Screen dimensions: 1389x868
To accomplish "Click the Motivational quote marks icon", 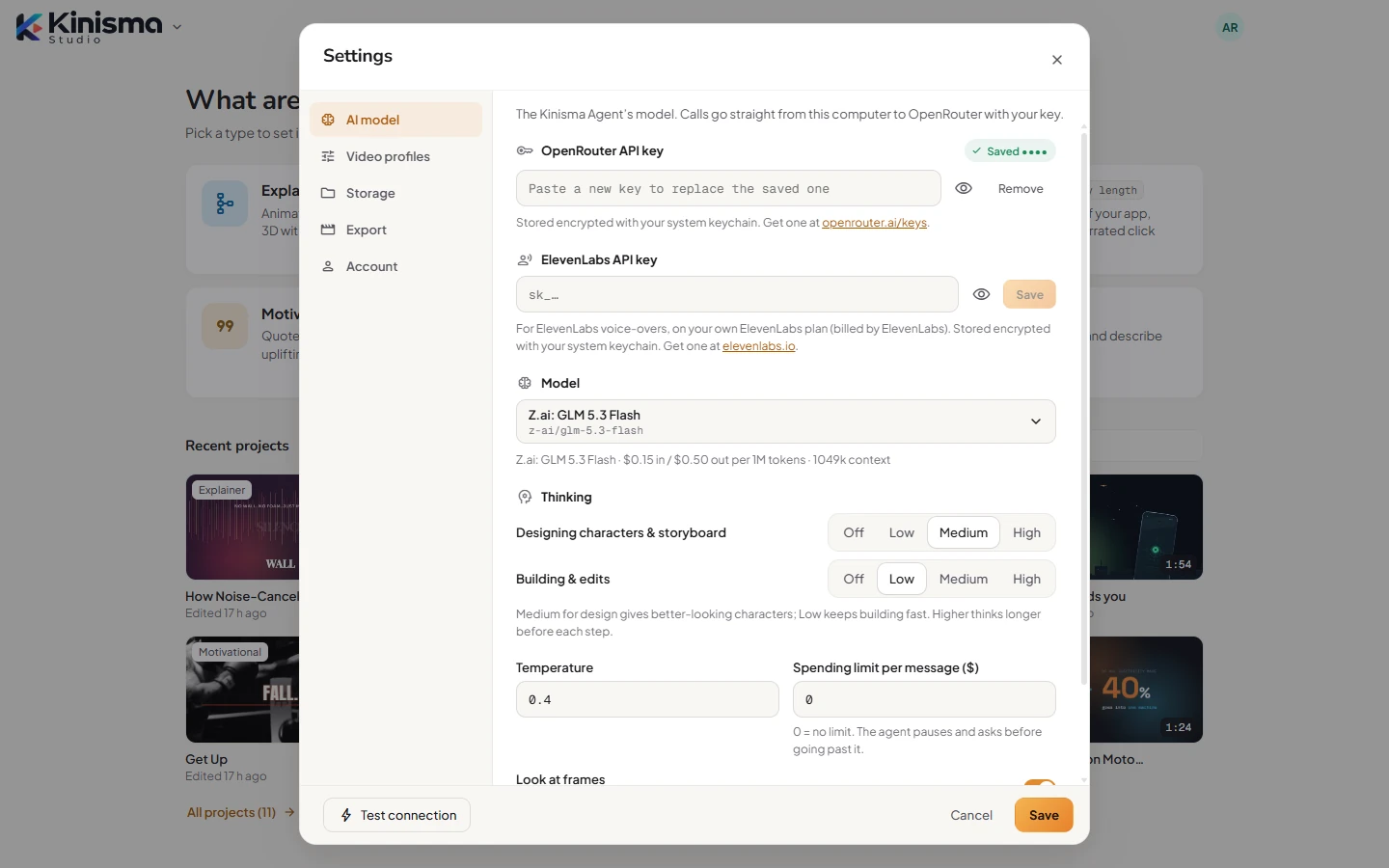I will [225, 326].
